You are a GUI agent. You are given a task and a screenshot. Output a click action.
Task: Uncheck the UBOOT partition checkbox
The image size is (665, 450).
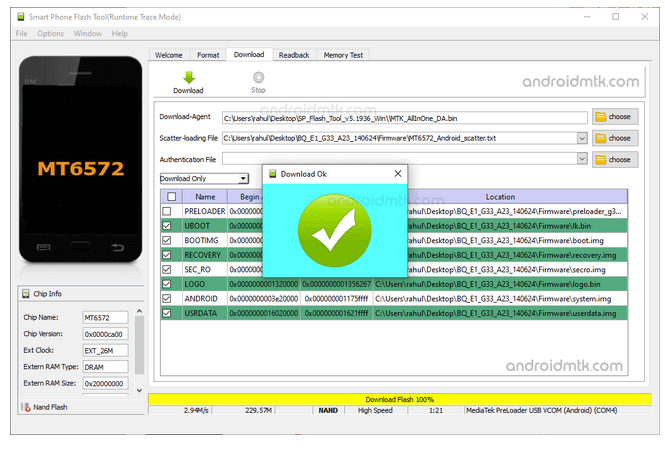click(x=167, y=226)
